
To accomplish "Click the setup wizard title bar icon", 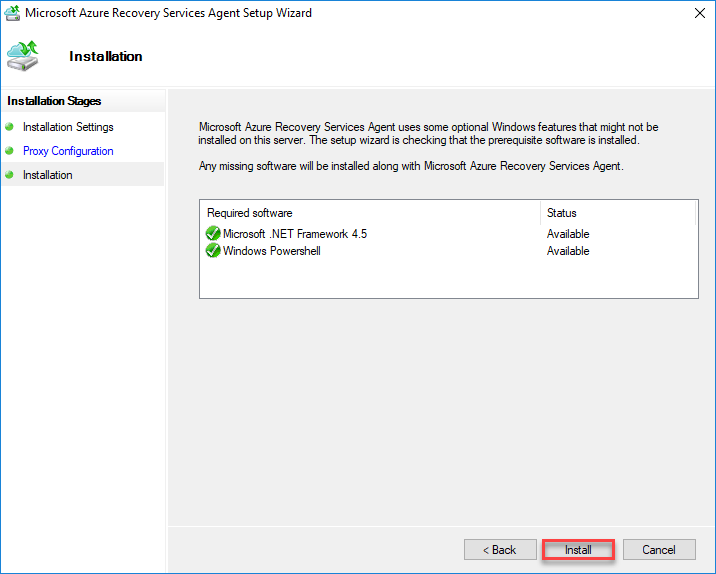I will (x=12, y=13).
